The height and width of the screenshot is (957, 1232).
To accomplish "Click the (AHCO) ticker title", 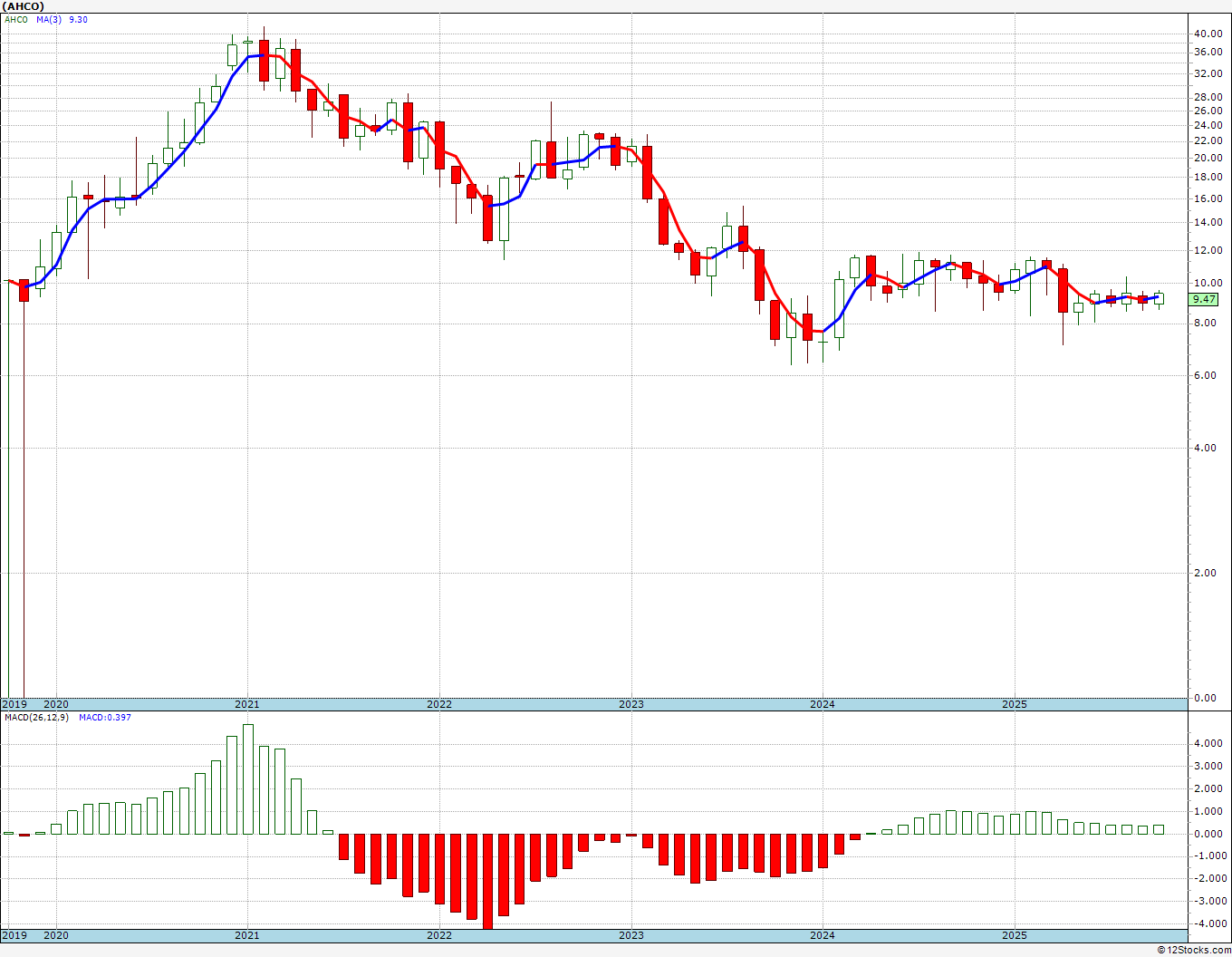I will click(24, 5).
